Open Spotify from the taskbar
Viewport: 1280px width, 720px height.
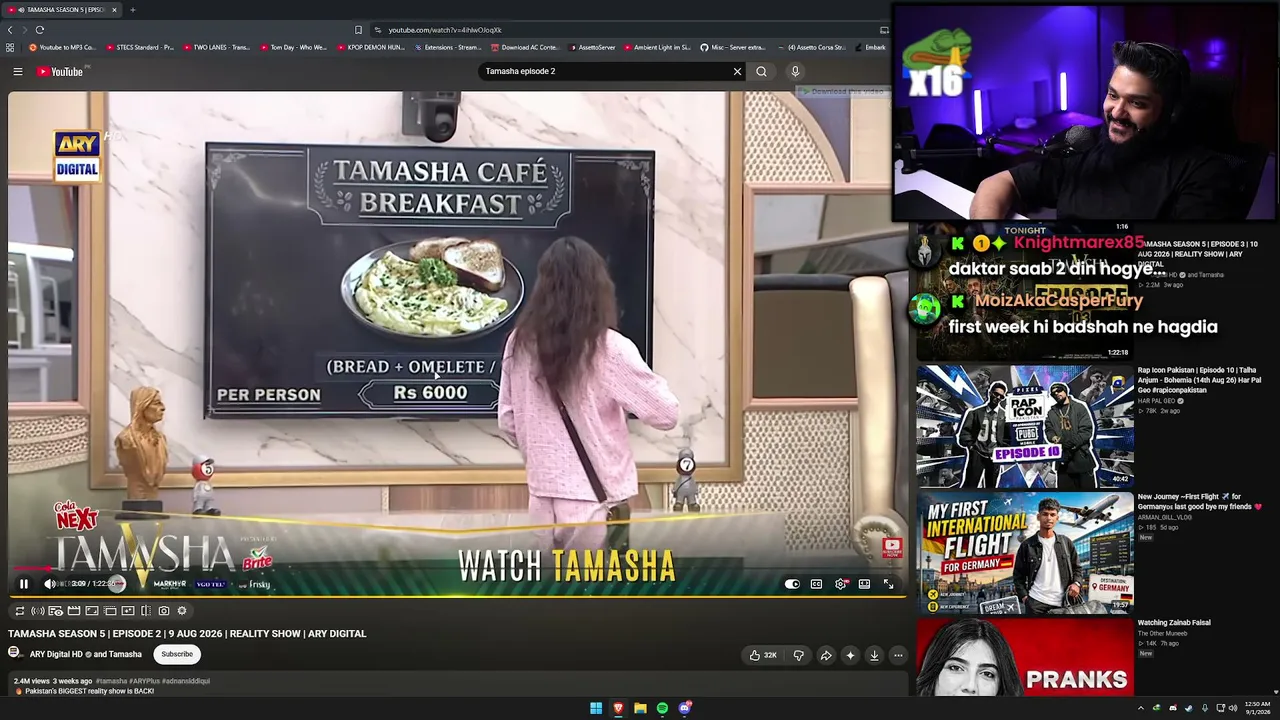pos(662,708)
